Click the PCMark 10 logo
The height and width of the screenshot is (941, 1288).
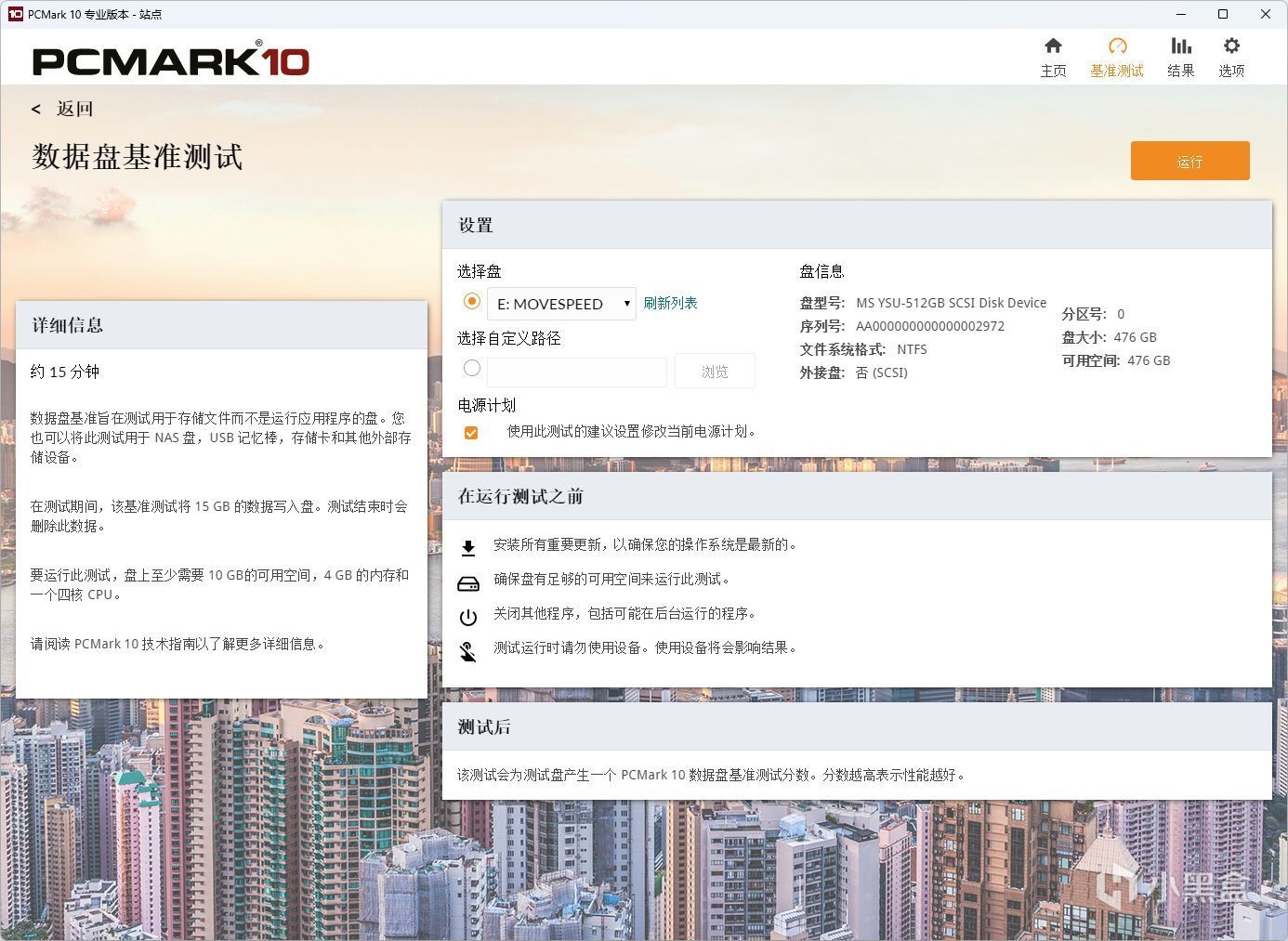tap(171, 59)
